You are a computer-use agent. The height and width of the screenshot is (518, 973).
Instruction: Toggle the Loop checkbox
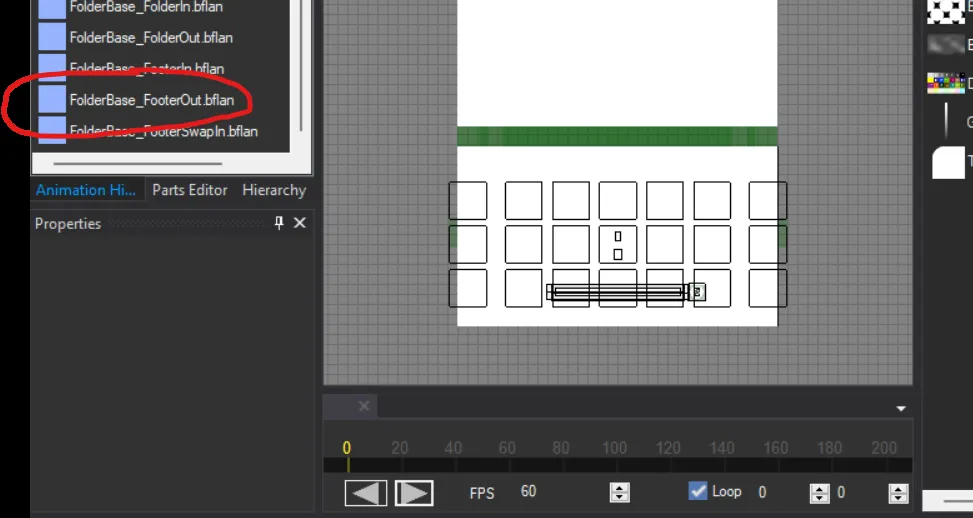tap(698, 491)
